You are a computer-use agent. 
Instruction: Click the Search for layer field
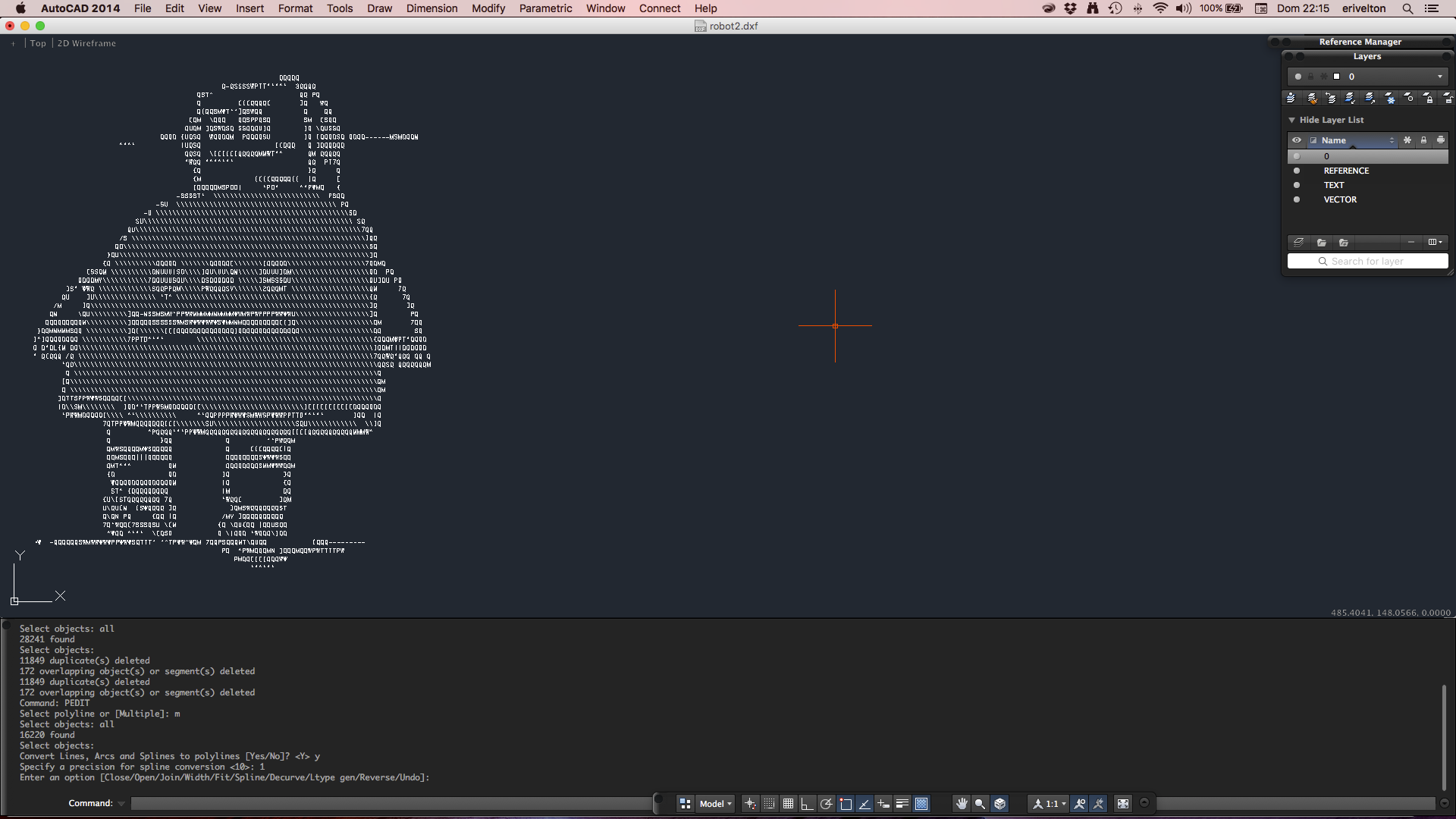click(1367, 261)
